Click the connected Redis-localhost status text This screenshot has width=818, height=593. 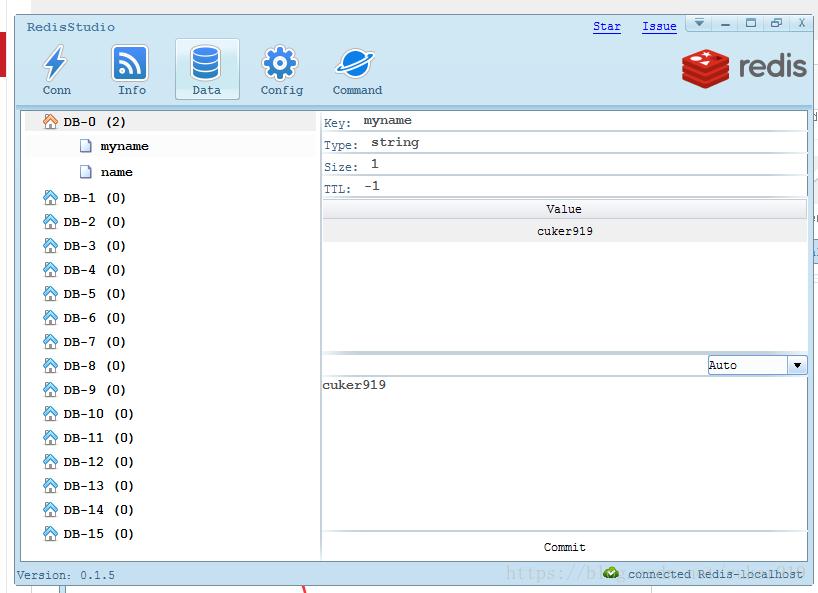715,574
